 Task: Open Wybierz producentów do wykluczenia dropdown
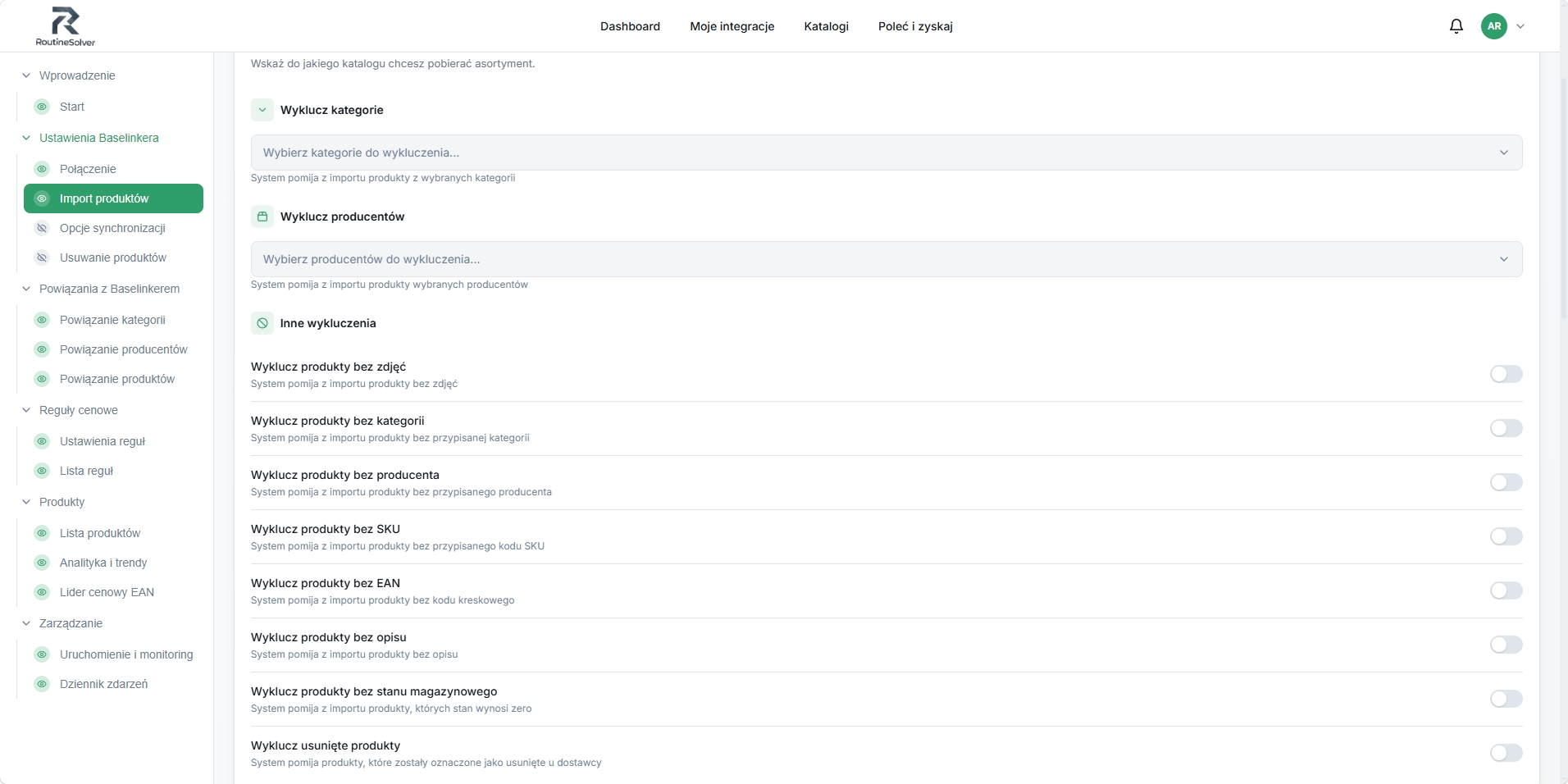pyautogui.click(x=887, y=259)
